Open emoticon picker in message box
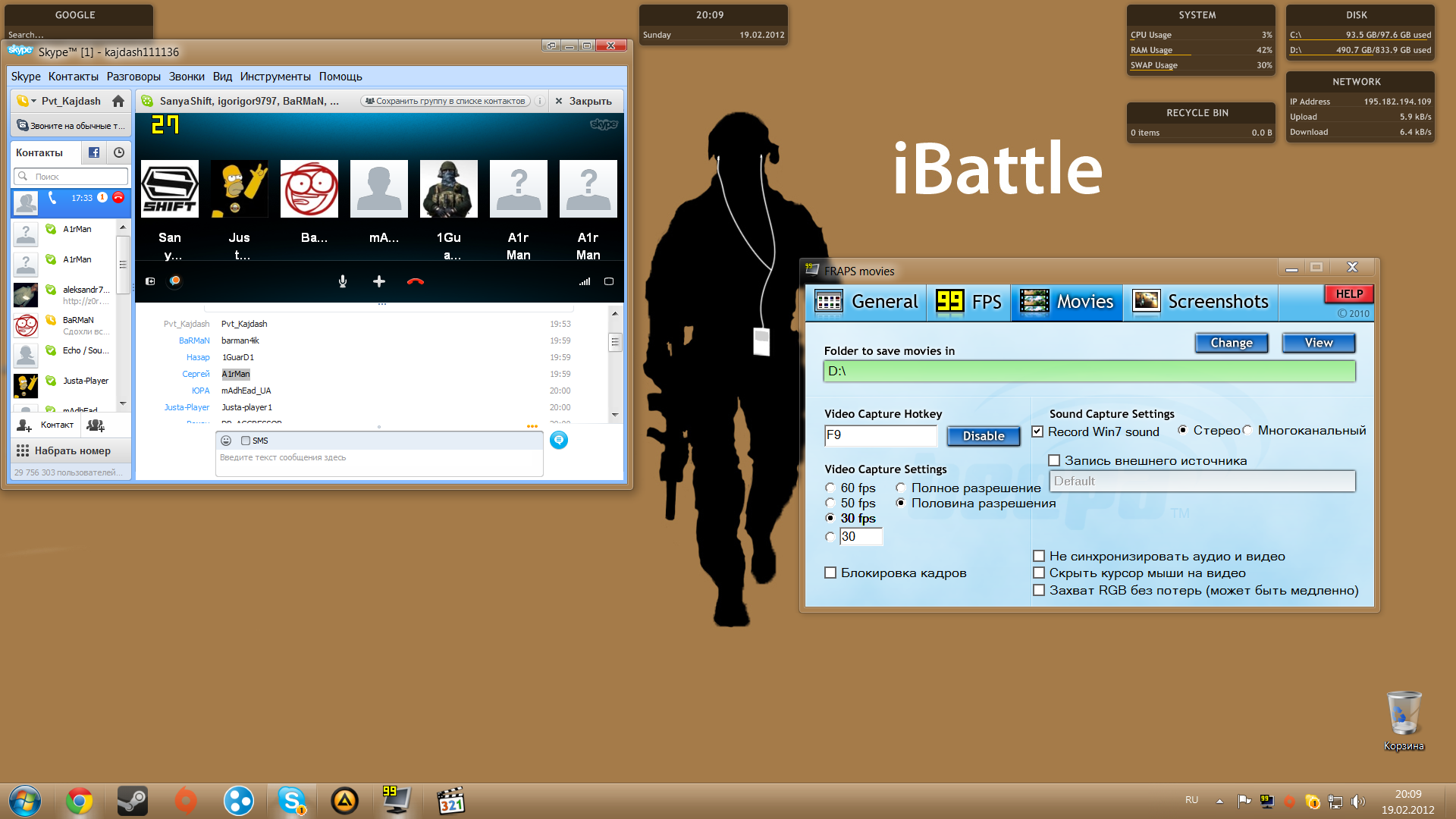Screen dimensions: 1456x819 click(x=226, y=441)
